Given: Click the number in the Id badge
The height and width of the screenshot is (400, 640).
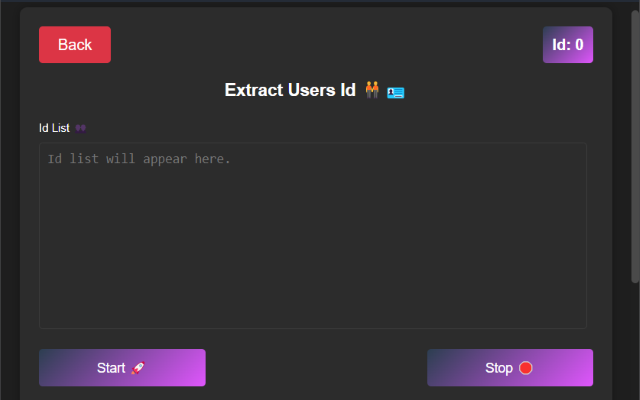Looking at the screenshot, I should 579,44.
